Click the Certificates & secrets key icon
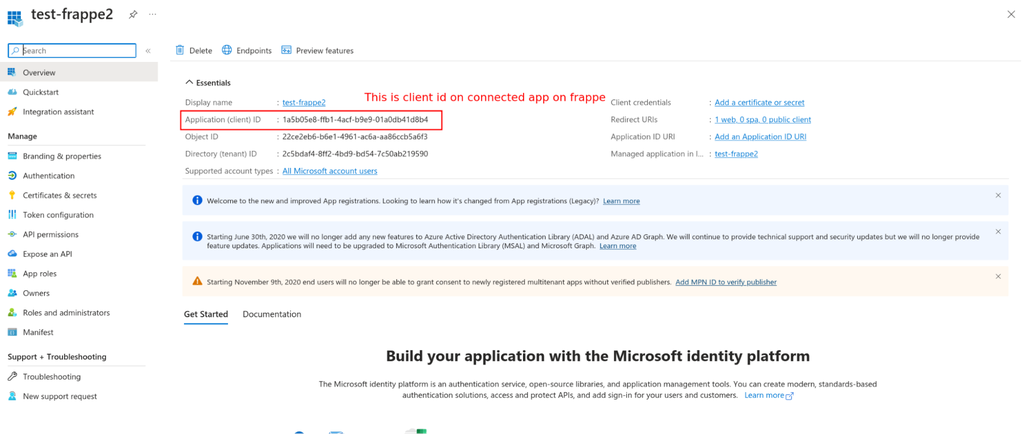Image resolution: width=1024 pixels, height=434 pixels. coord(12,195)
